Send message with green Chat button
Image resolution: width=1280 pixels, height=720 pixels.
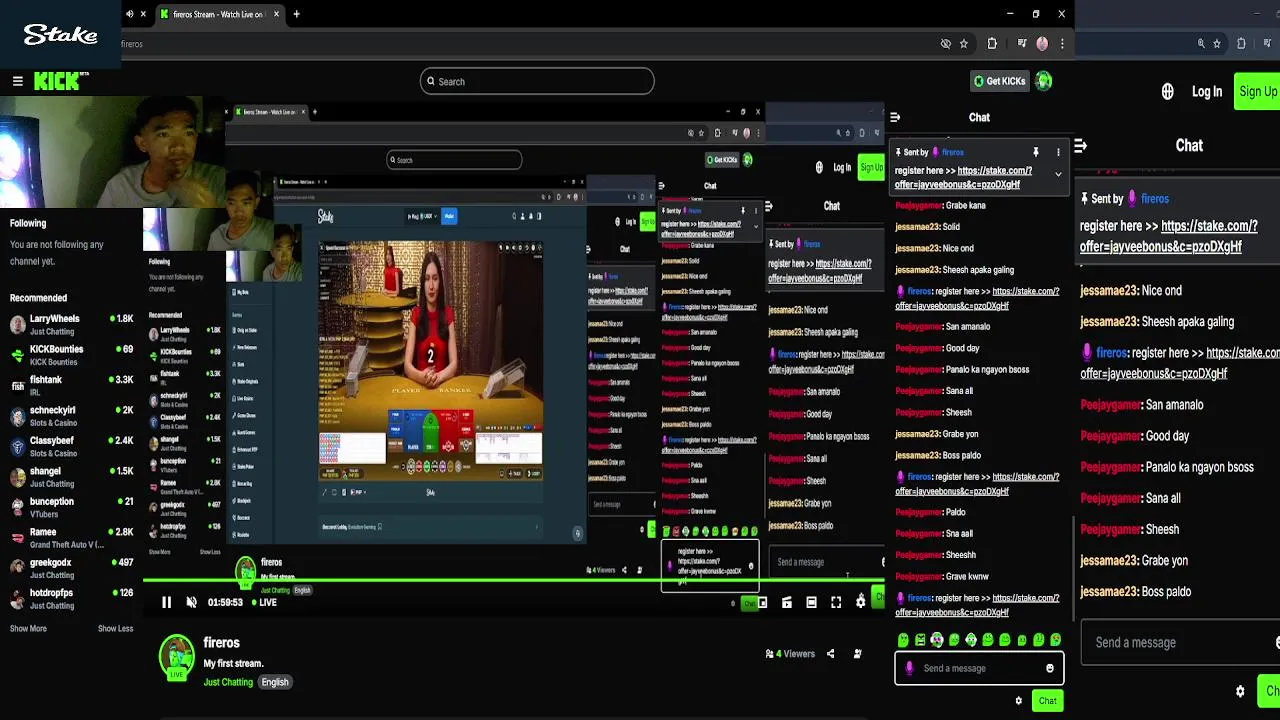click(x=1047, y=701)
